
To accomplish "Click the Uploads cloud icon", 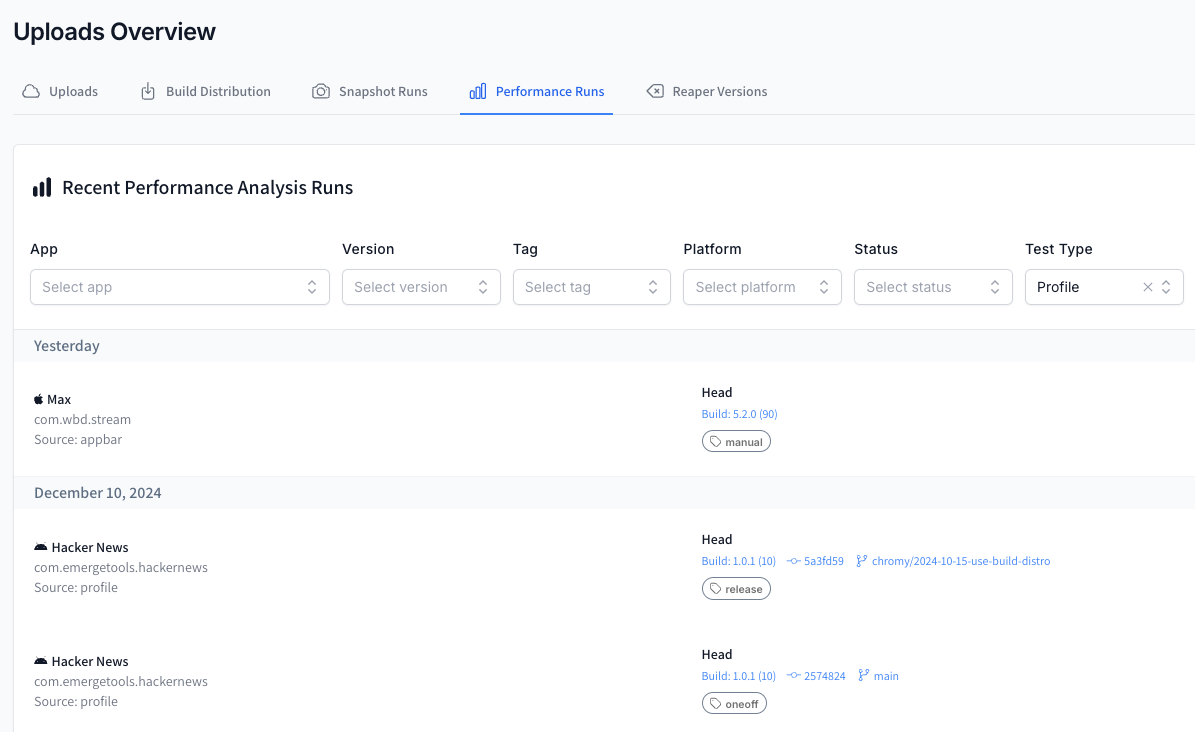I will [x=31, y=91].
